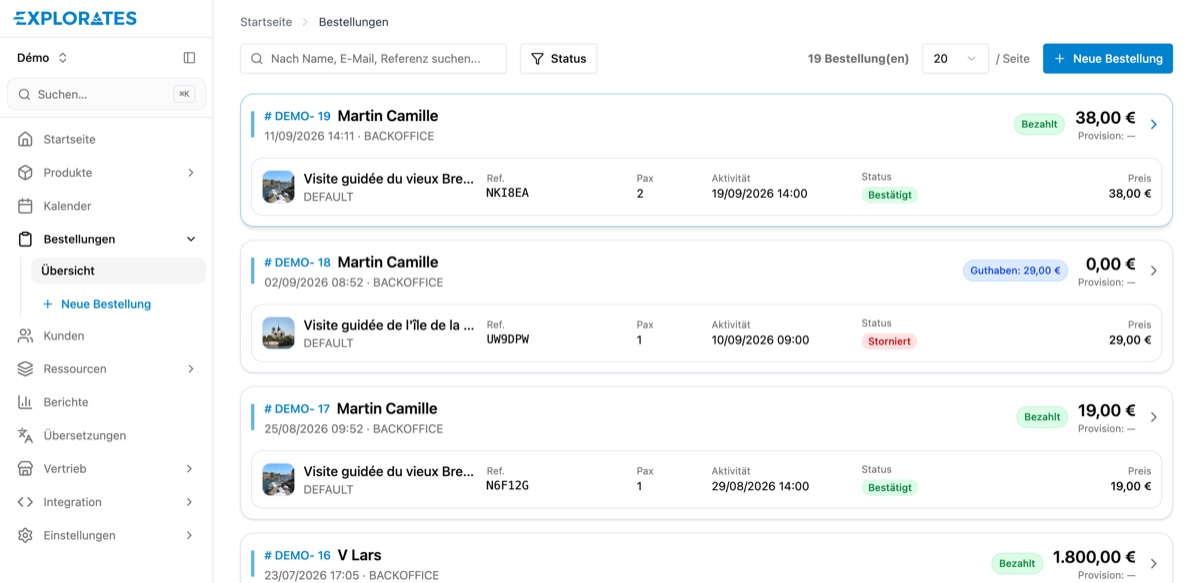This screenshot has width=1200, height=583.
Task: Open the DEMO-18 tour thumbnail
Action: pos(278,333)
